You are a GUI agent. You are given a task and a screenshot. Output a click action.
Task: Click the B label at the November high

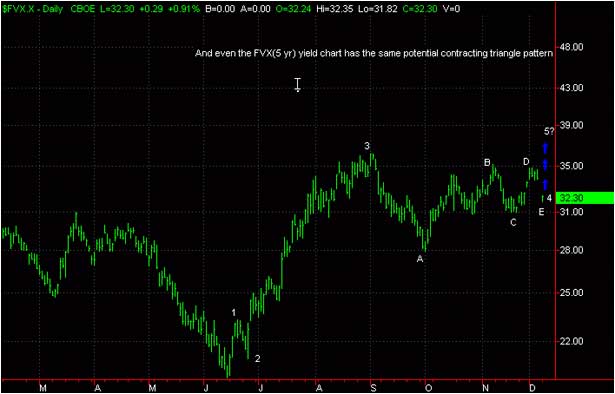coord(487,163)
